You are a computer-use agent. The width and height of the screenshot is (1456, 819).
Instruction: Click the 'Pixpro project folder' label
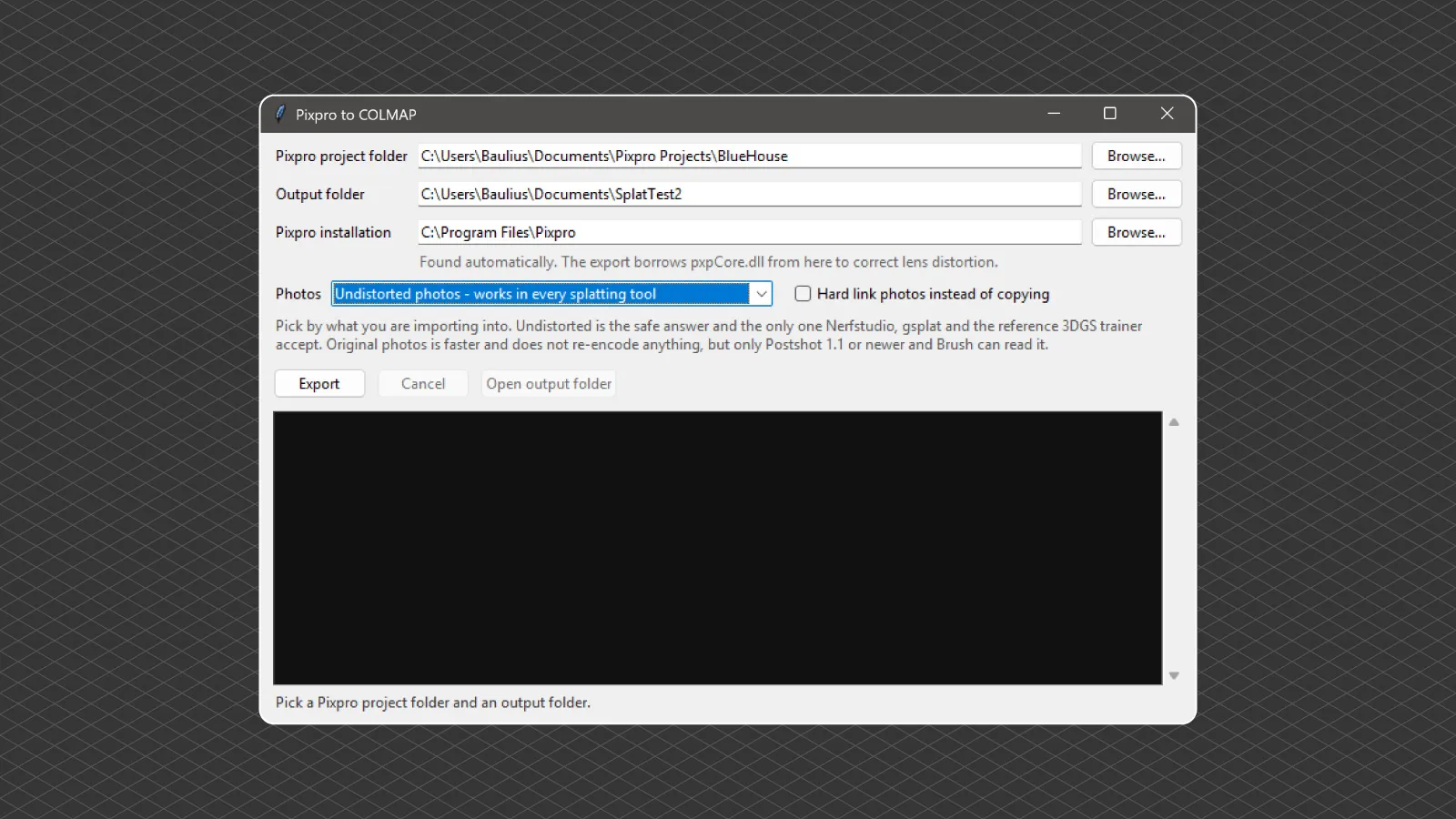341,156
